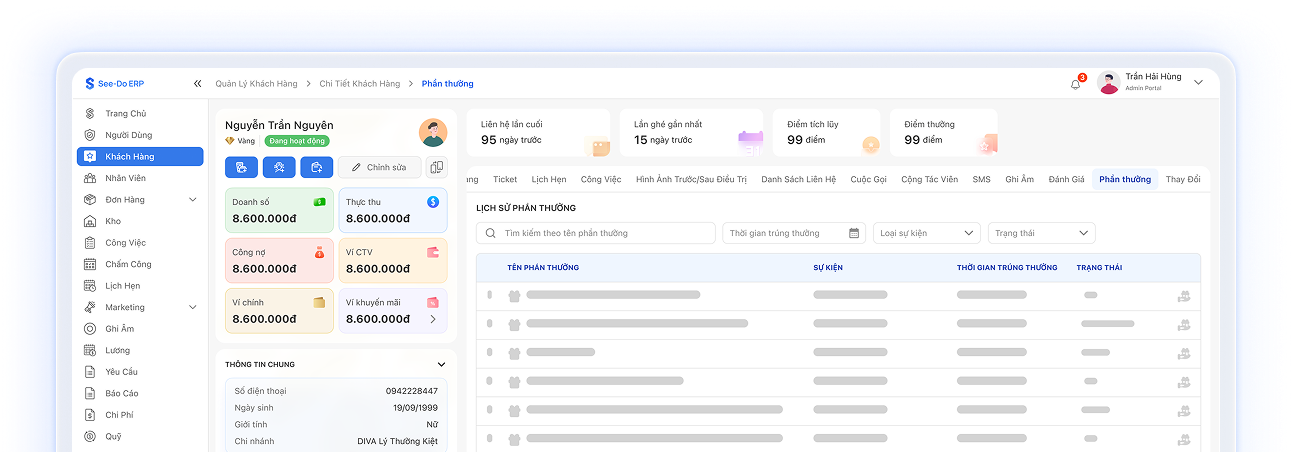
Task: Switch to the Thay Đổi tab
Action: (1183, 179)
